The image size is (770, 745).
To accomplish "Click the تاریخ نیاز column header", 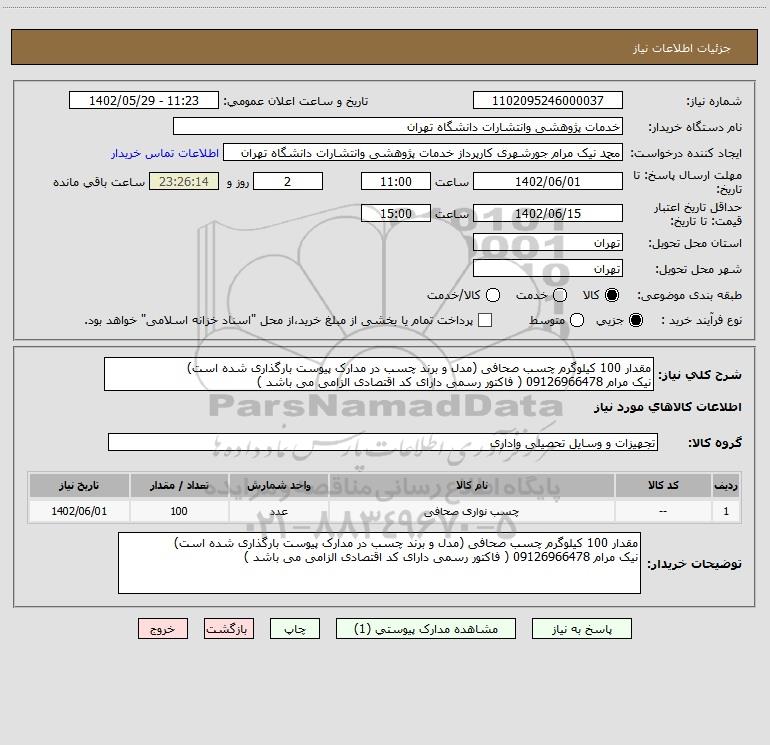I will 79,486.
